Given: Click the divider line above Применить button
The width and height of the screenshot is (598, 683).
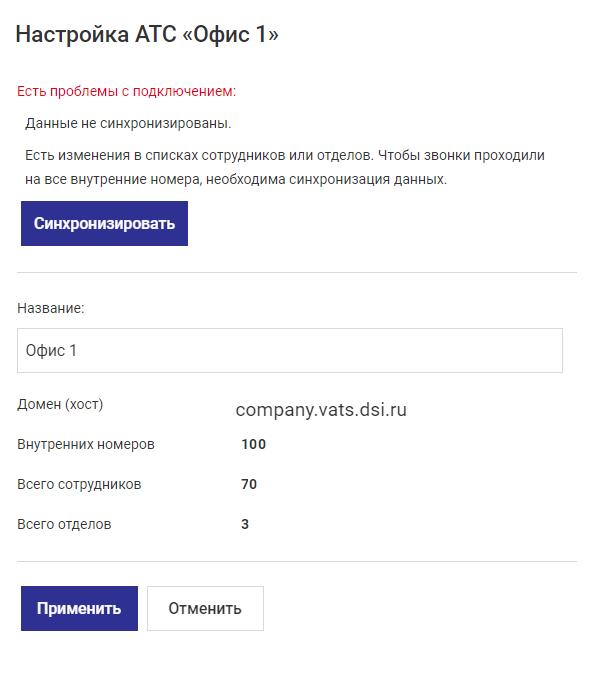Looking at the screenshot, I should 297,561.
